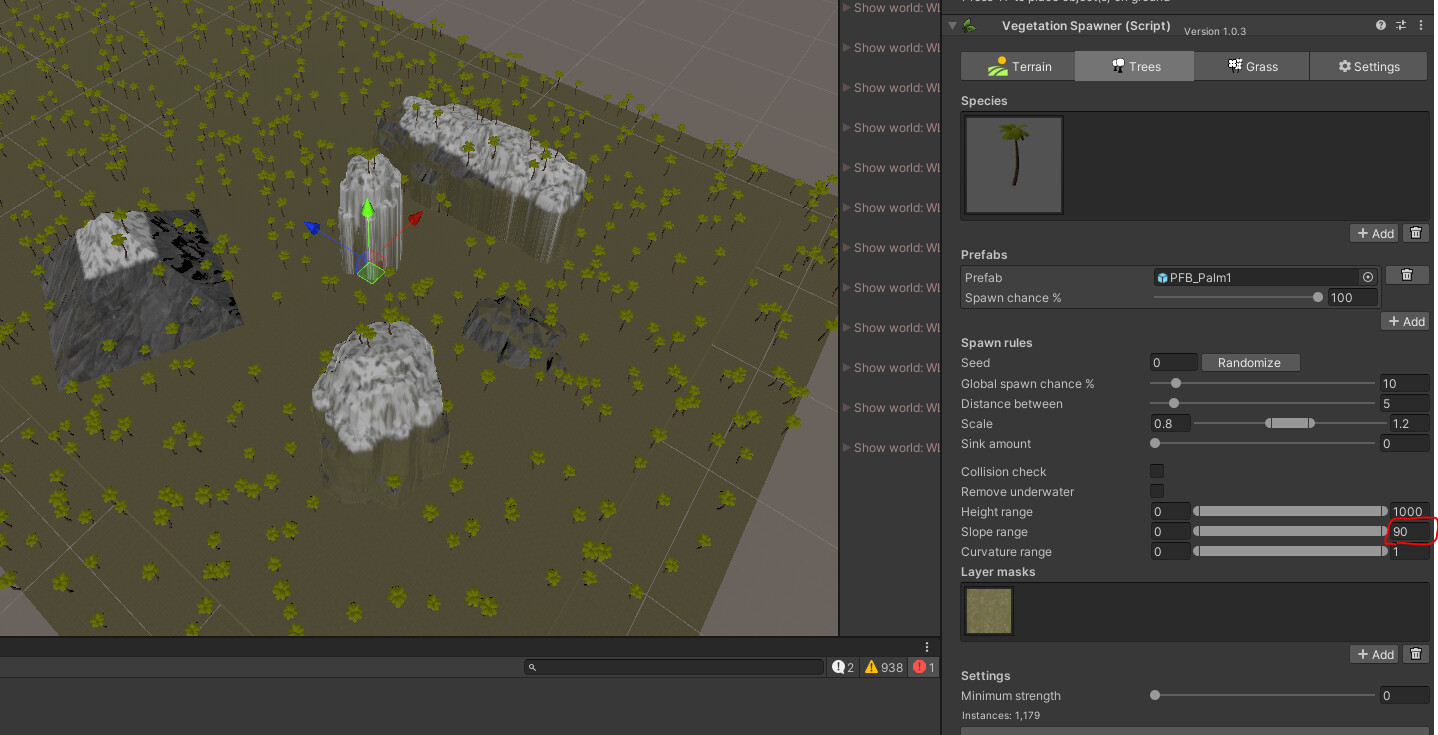Viewport: 1438px width, 735px height.
Task: Open the Vegetation Spawner three-dot menu
Action: (x=1421, y=25)
